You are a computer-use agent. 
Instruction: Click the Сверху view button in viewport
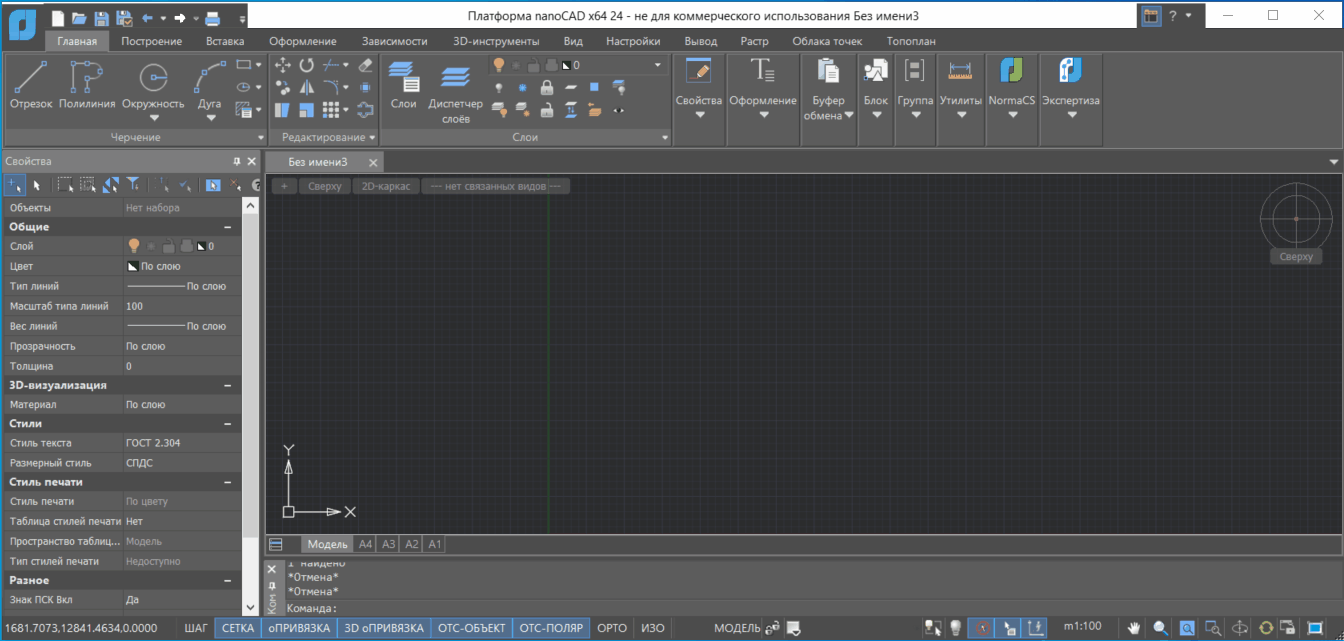(324, 186)
